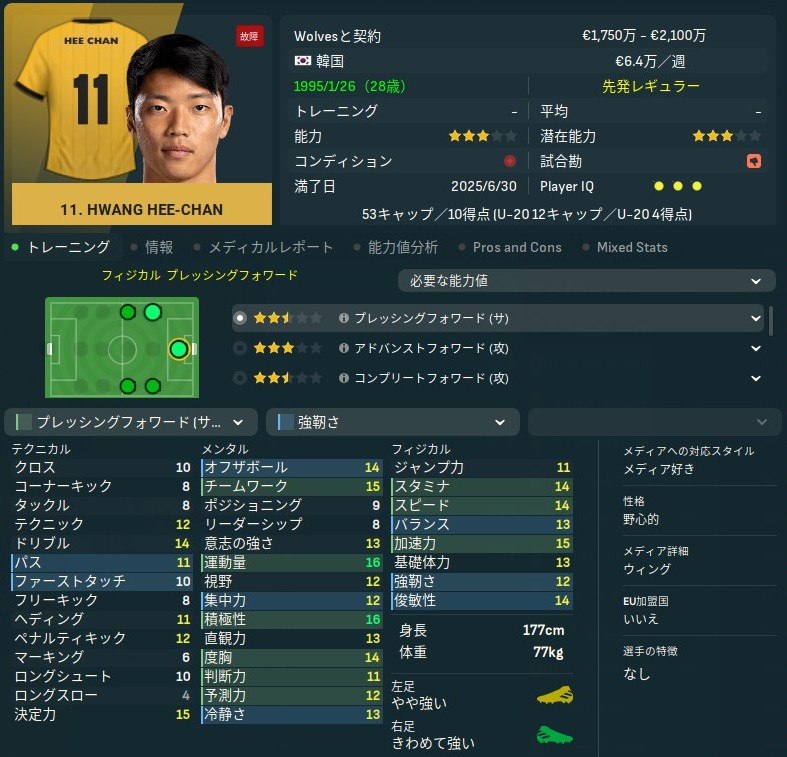The width and height of the screenshot is (787, 757).
Task: Click the orange match sharpness icon
Action: pyautogui.click(x=753, y=161)
